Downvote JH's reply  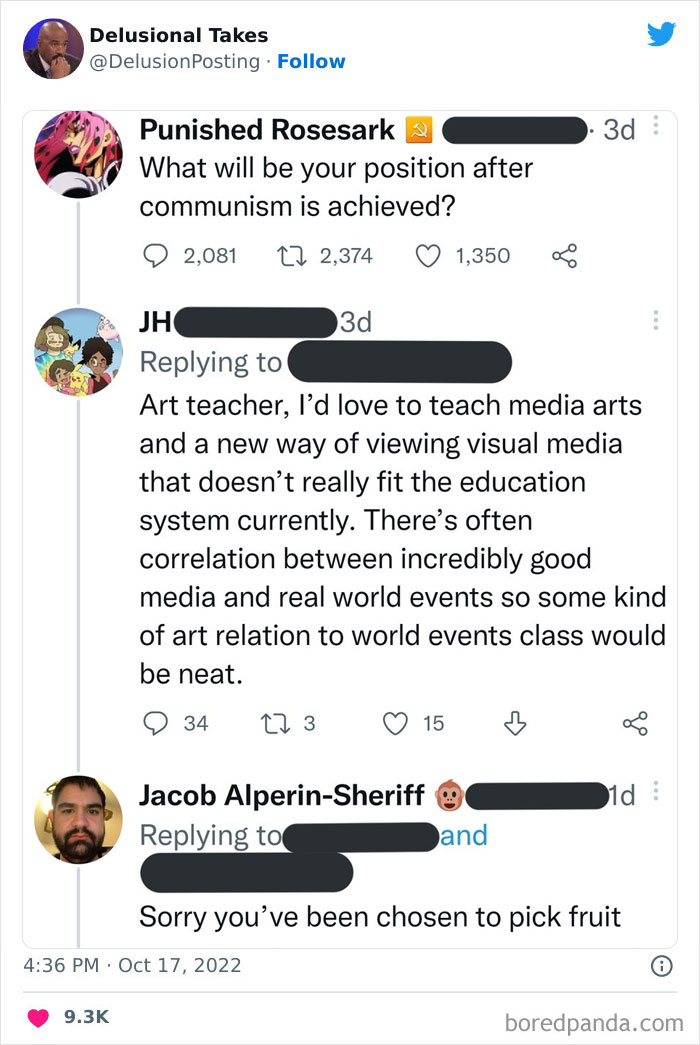(515, 723)
